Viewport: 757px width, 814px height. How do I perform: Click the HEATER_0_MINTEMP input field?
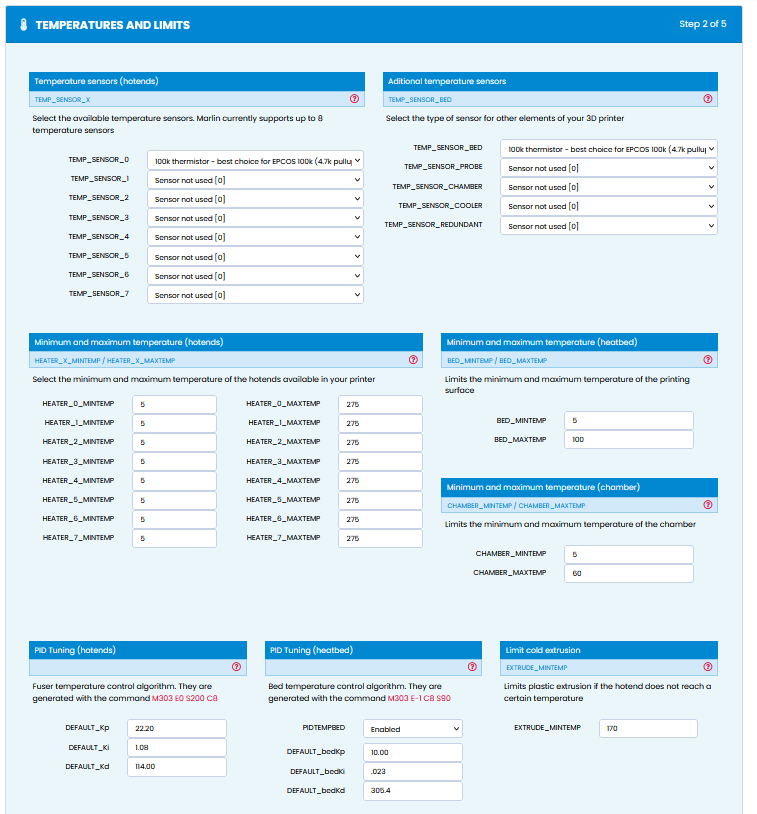click(174, 404)
